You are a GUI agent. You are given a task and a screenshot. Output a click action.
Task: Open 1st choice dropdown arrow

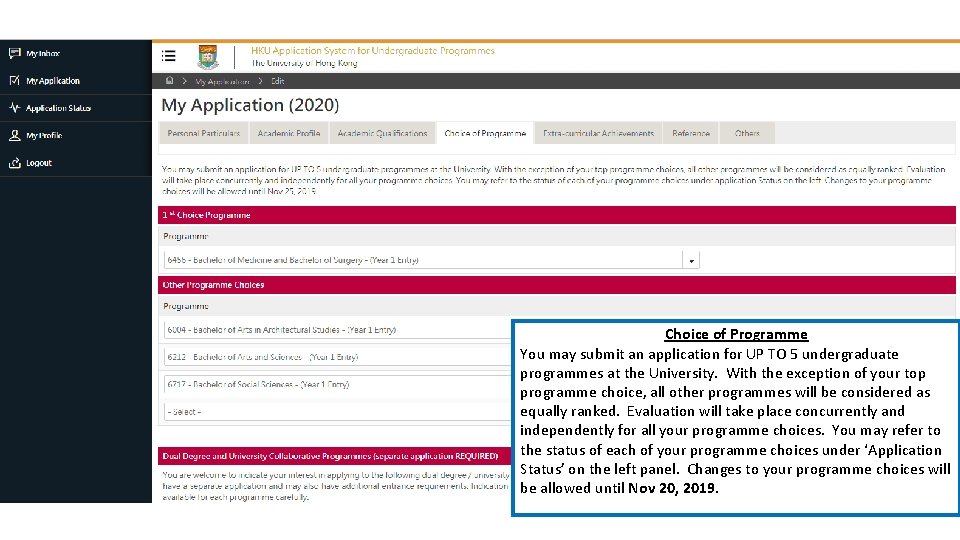pos(691,260)
